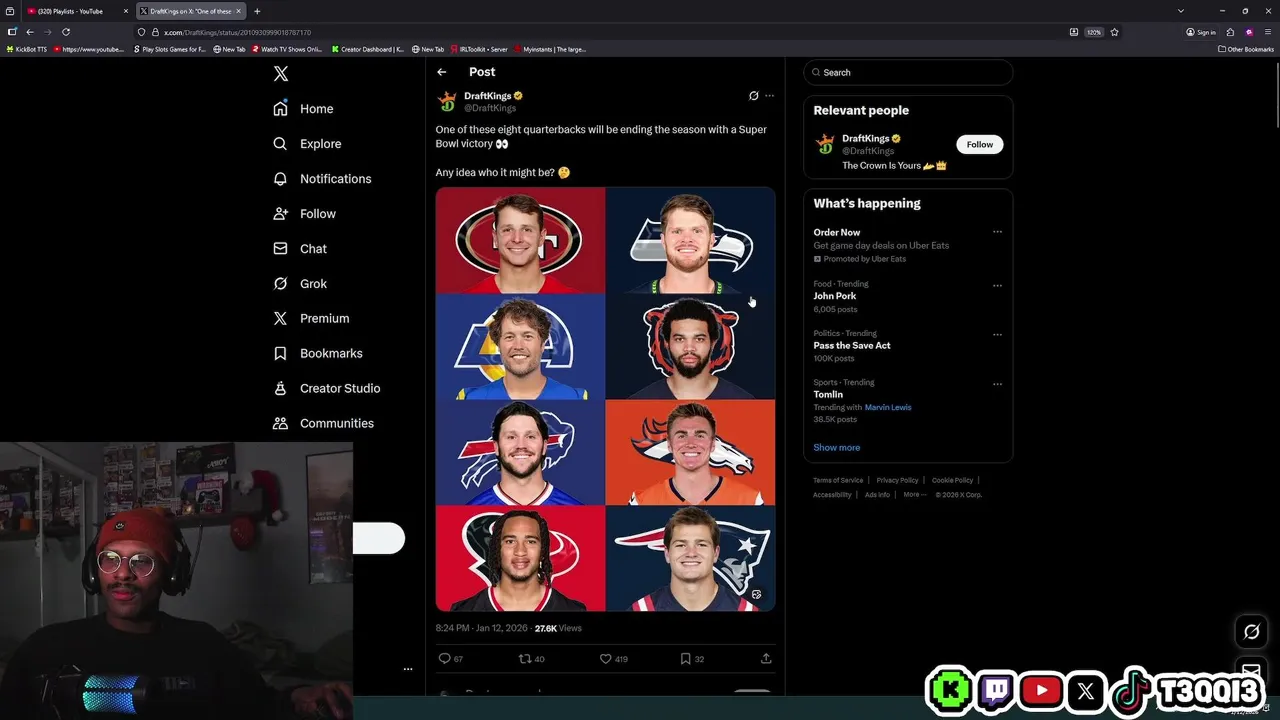Open the Bears quarterback image
Viewport: 1280px width, 720px height.
[x=691, y=347]
